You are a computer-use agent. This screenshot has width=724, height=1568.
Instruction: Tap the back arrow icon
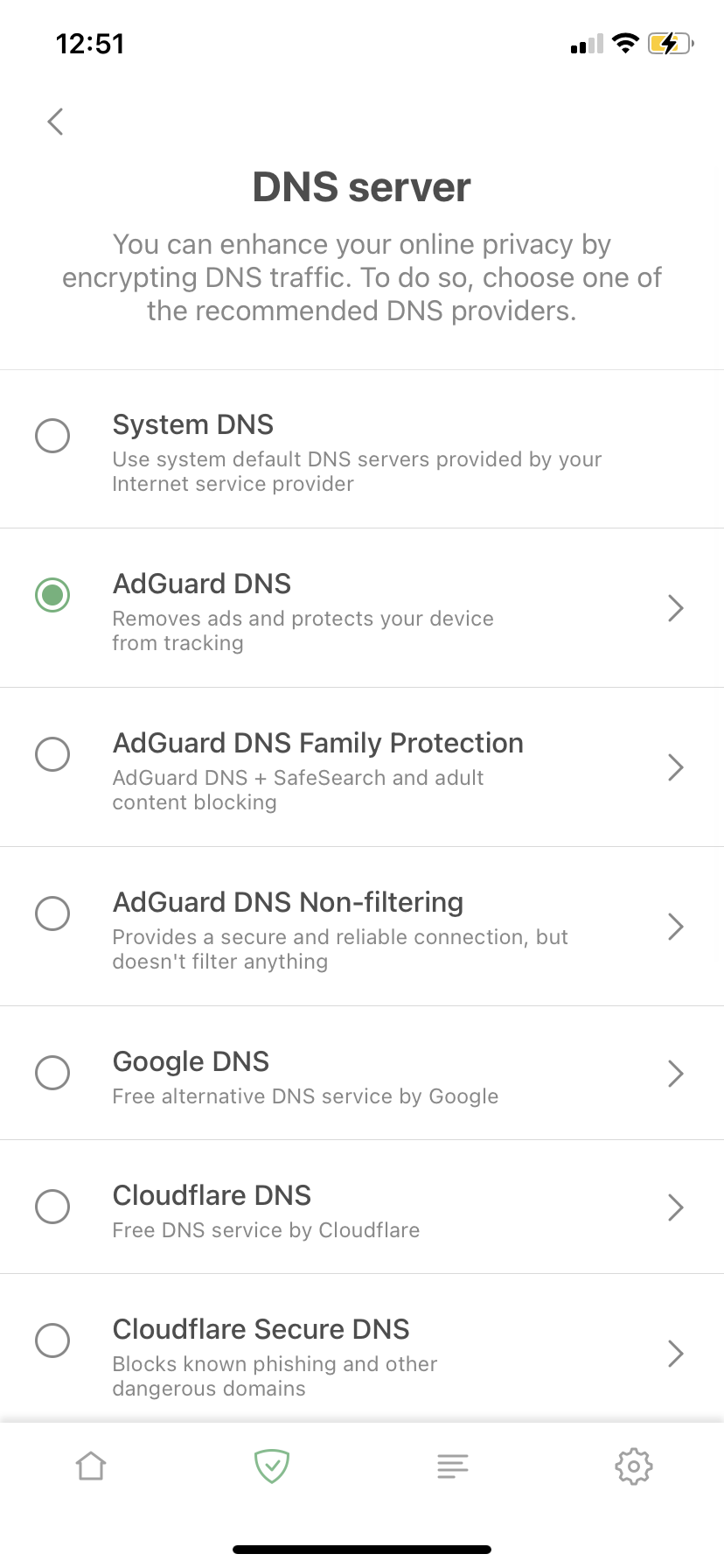click(x=55, y=122)
